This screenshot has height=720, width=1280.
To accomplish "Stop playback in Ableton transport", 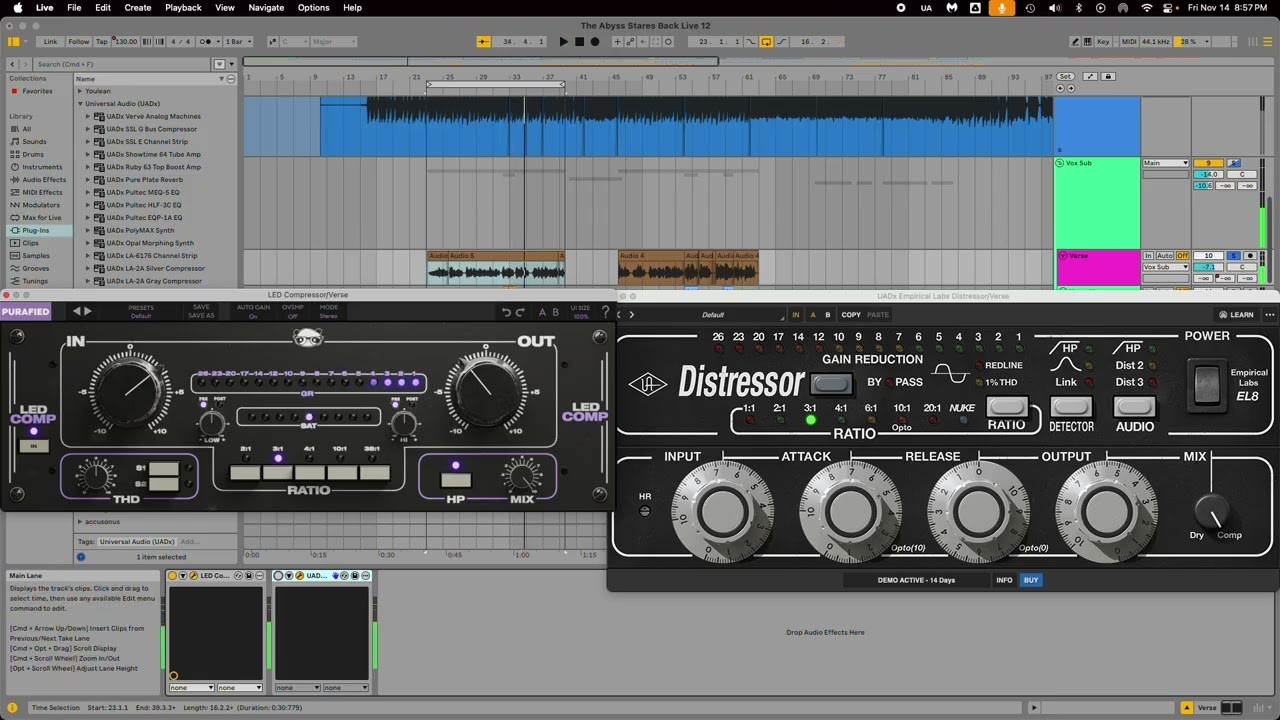I will click(x=579, y=42).
